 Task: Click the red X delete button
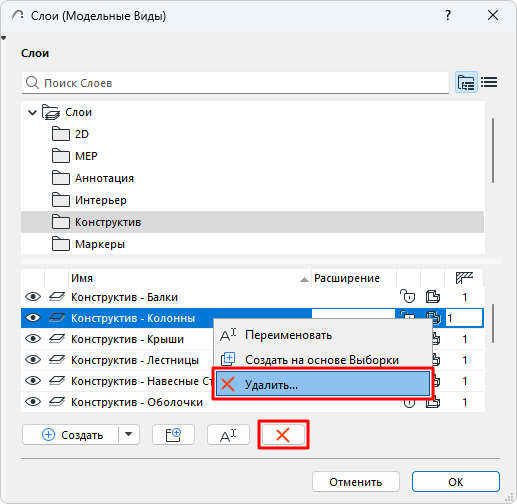coord(283,435)
